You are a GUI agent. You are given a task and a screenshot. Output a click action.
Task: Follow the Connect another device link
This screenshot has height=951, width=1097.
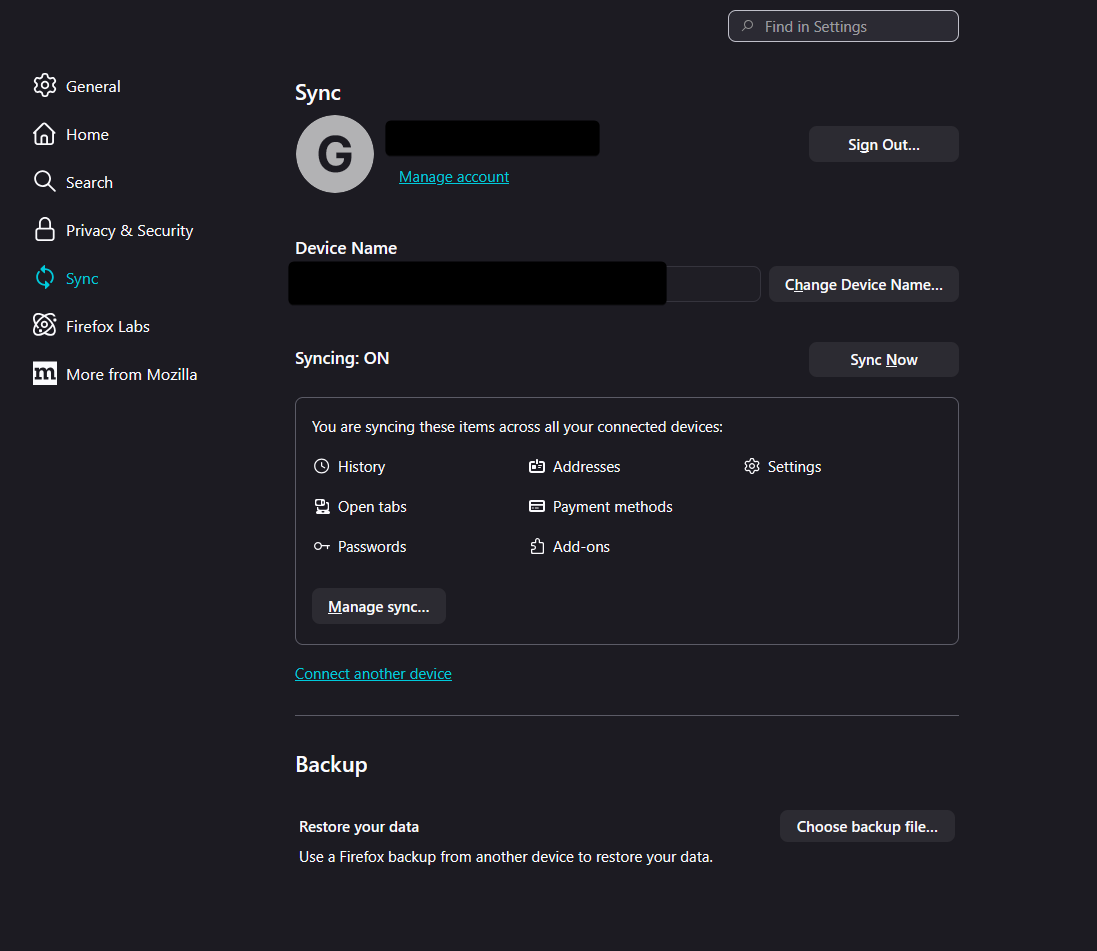(x=373, y=674)
